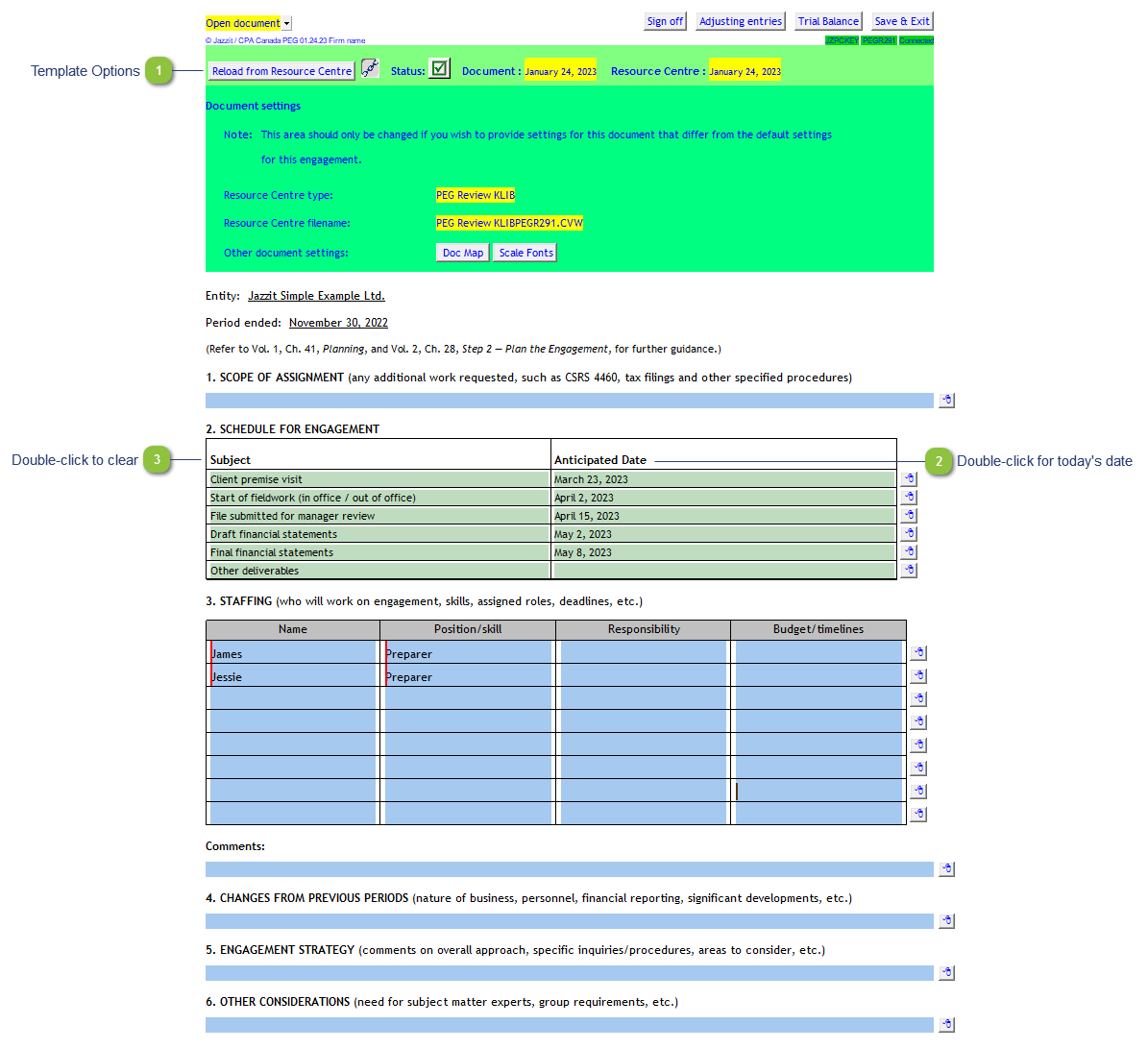Click the Other deliverables subject cell
This screenshot has width=1148, height=1049.
pyautogui.click(x=379, y=571)
